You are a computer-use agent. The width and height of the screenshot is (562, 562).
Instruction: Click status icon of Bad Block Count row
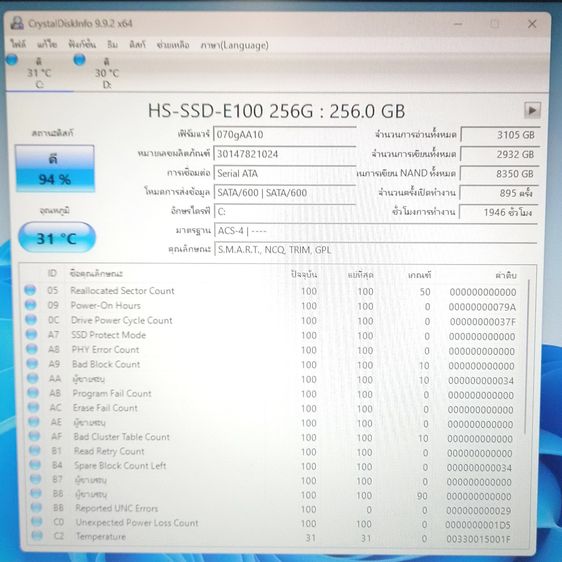[32, 363]
